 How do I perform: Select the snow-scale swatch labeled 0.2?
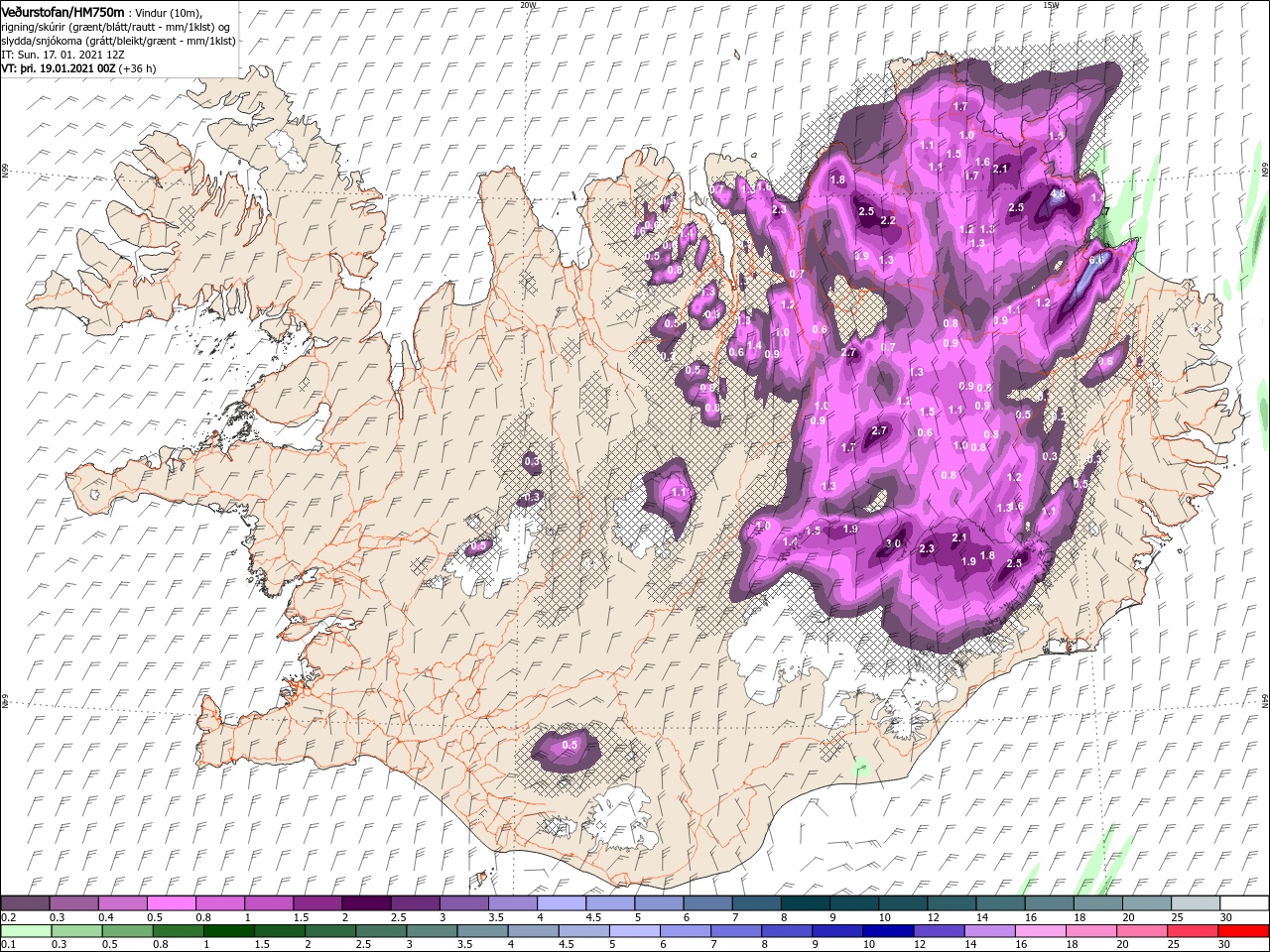point(25,903)
